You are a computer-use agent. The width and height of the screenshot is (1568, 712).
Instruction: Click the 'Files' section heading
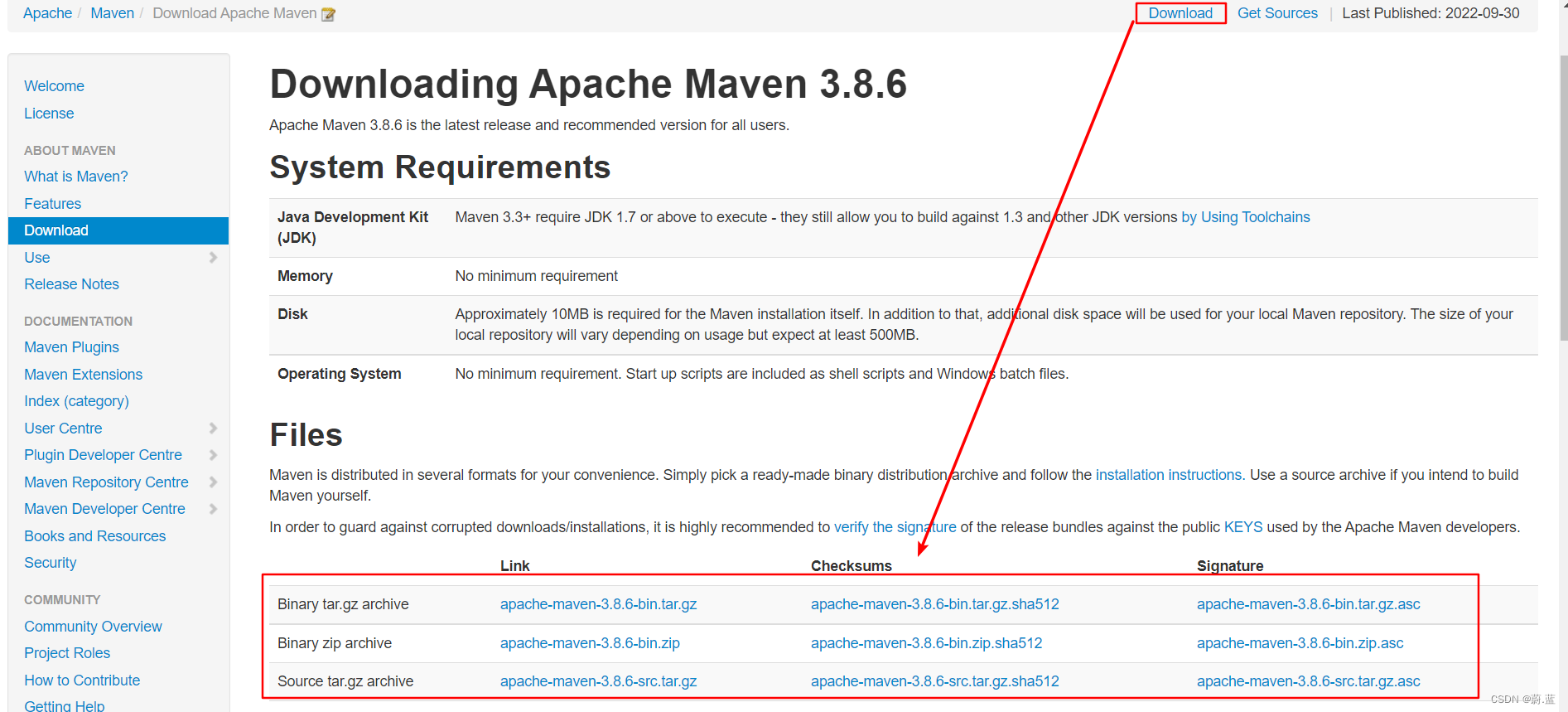pos(306,435)
